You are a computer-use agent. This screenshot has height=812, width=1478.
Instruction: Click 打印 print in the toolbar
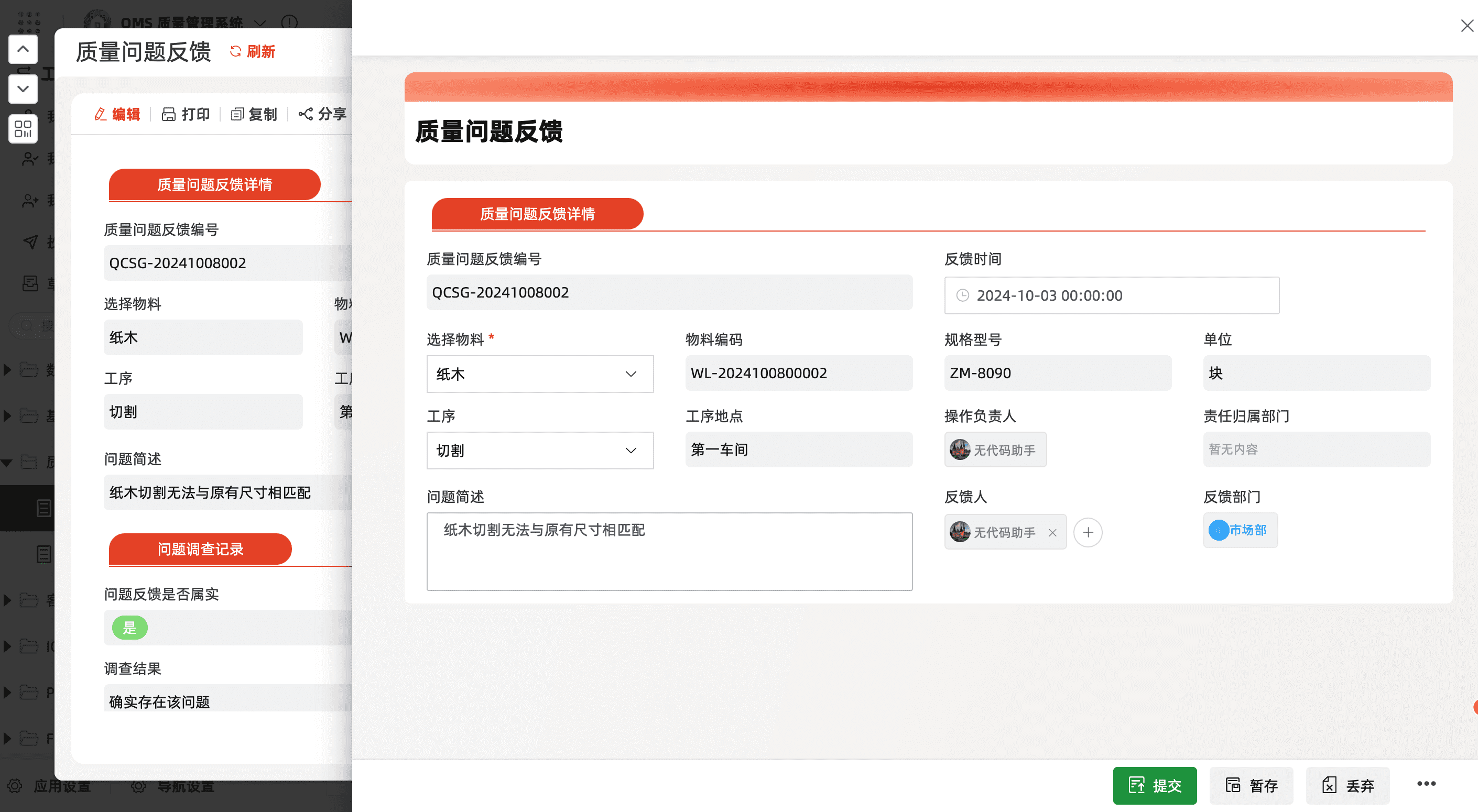pyautogui.click(x=186, y=114)
